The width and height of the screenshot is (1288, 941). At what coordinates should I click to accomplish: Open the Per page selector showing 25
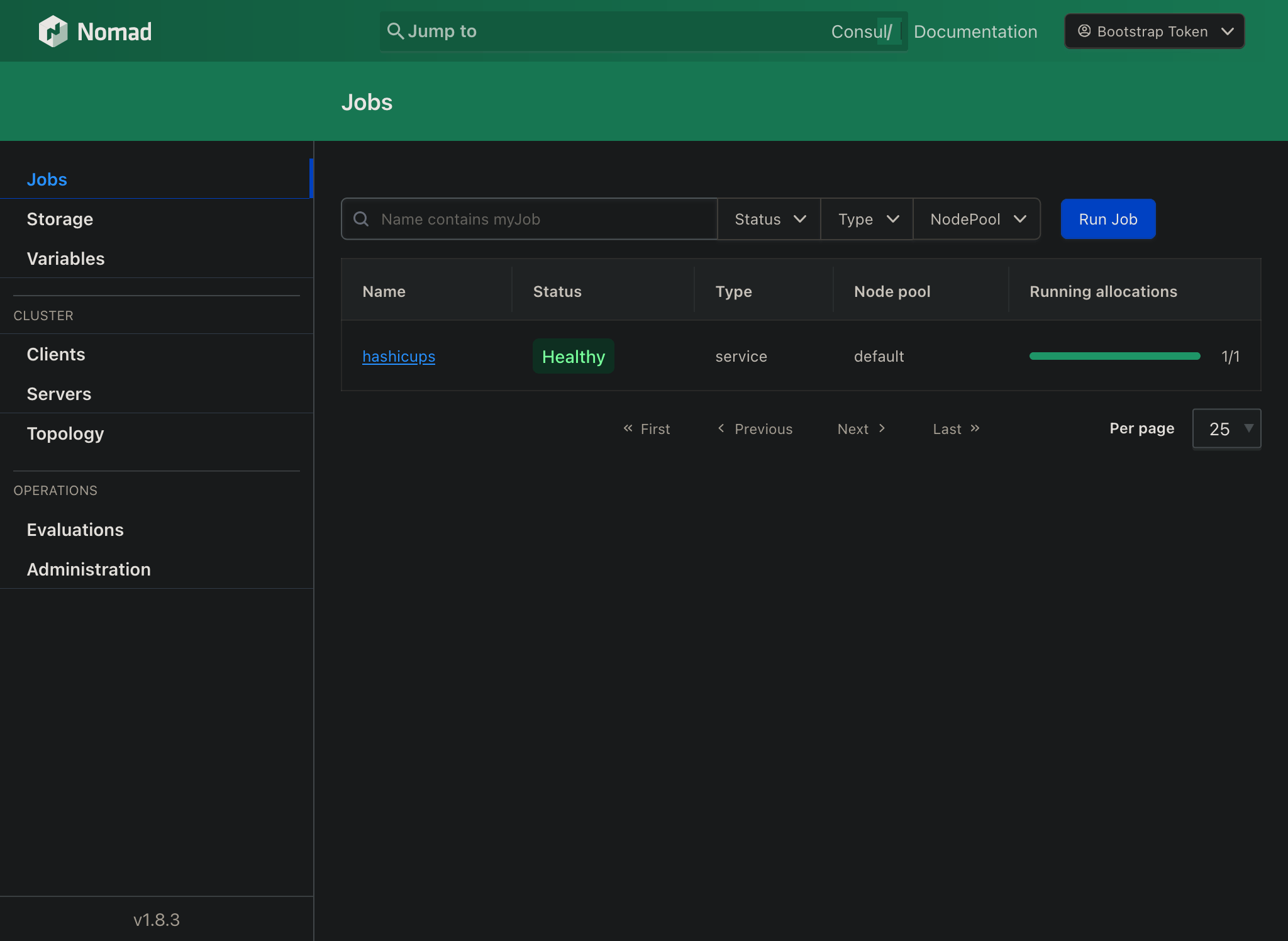(1225, 428)
